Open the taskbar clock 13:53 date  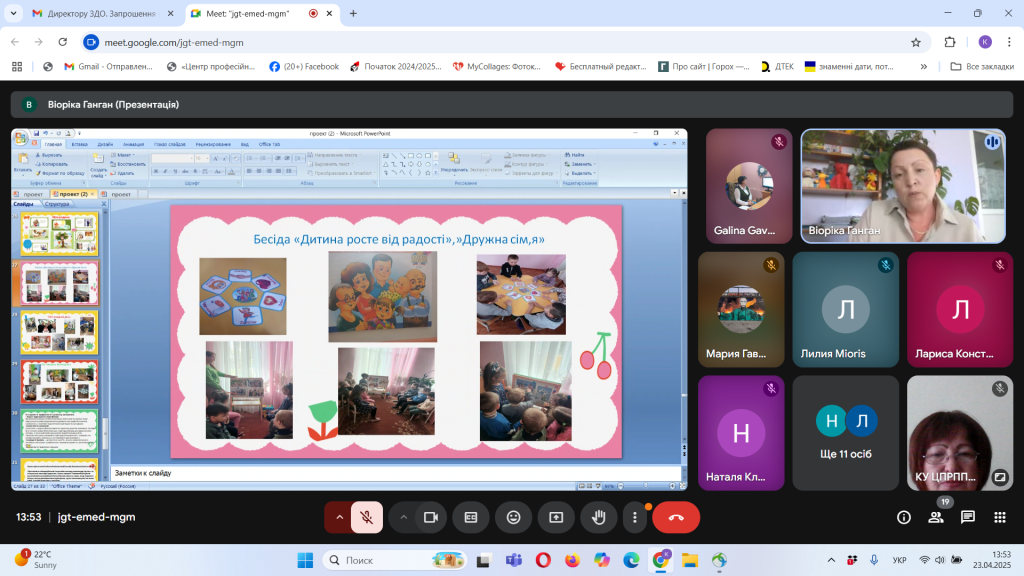(x=991, y=560)
